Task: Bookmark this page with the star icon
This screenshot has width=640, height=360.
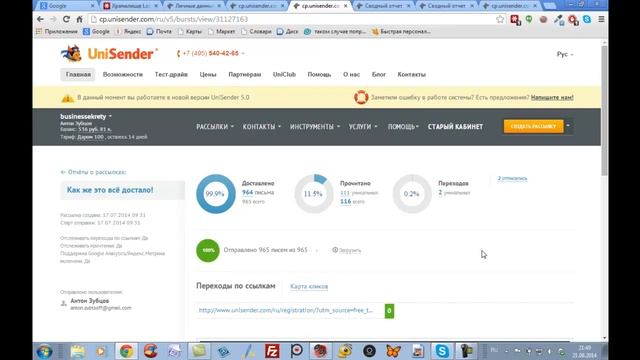Action: pyautogui.click(x=500, y=19)
